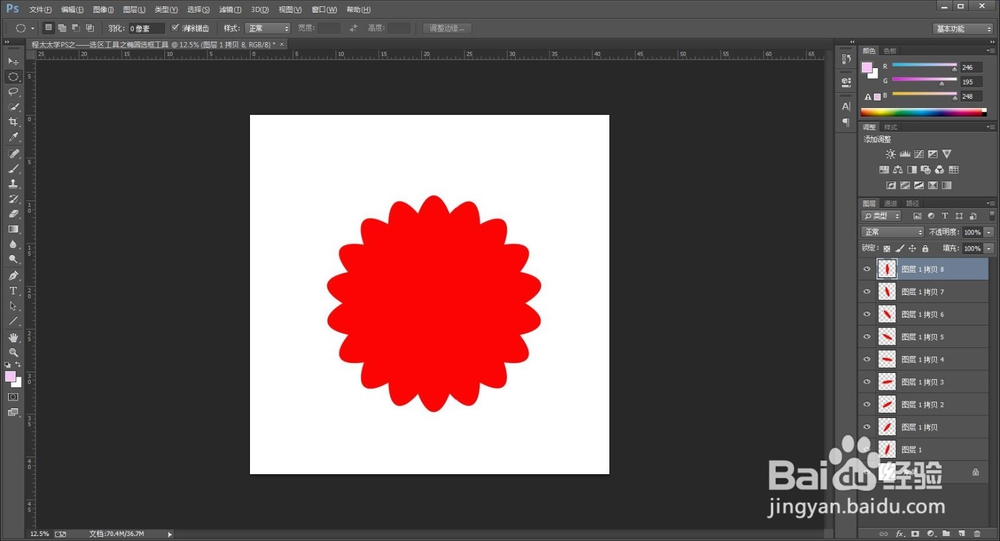The image size is (1000, 541).
Task: Select the Move tool
Action: [13, 61]
